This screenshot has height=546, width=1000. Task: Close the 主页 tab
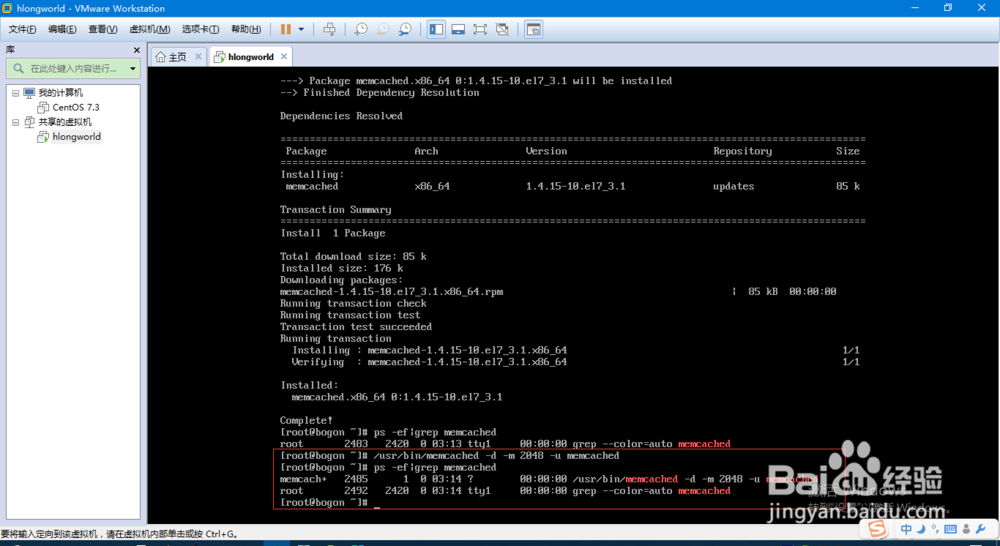(x=198, y=57)
